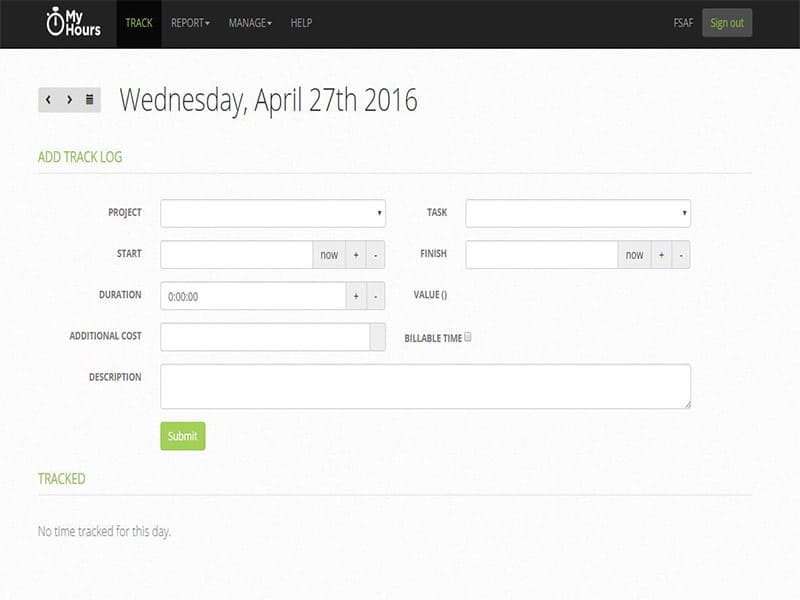Screen dimensions: 800x600
Task: Decrease finish time with minus button
Action: 681,255
